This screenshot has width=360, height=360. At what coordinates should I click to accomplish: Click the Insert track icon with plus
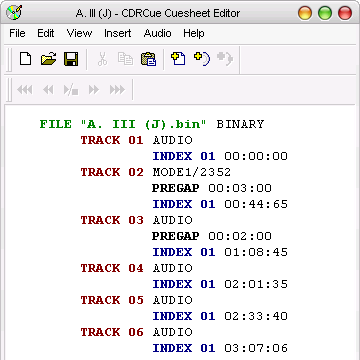202,59
